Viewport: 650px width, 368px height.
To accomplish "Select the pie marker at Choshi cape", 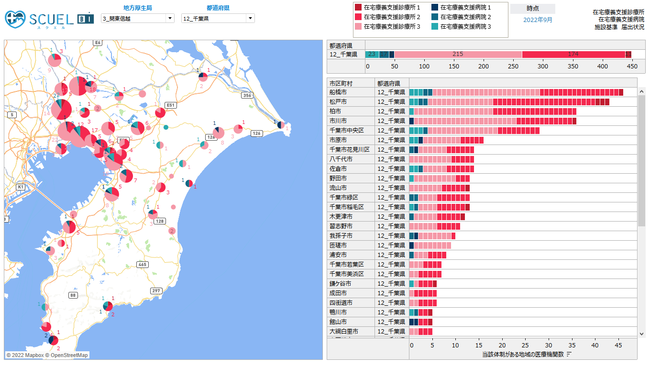I will (281, 124).
